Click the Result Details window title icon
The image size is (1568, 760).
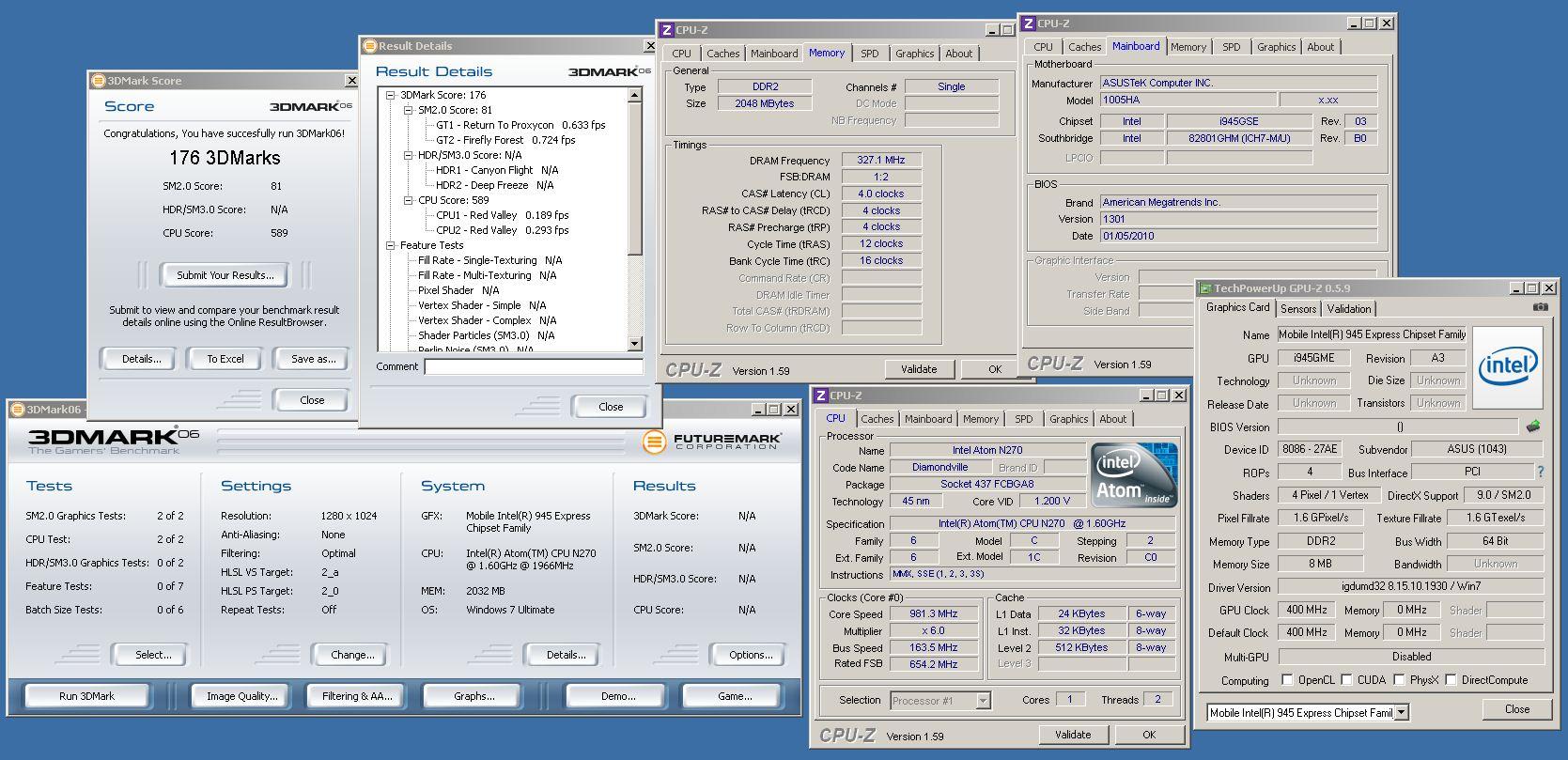tap(370, 46)
